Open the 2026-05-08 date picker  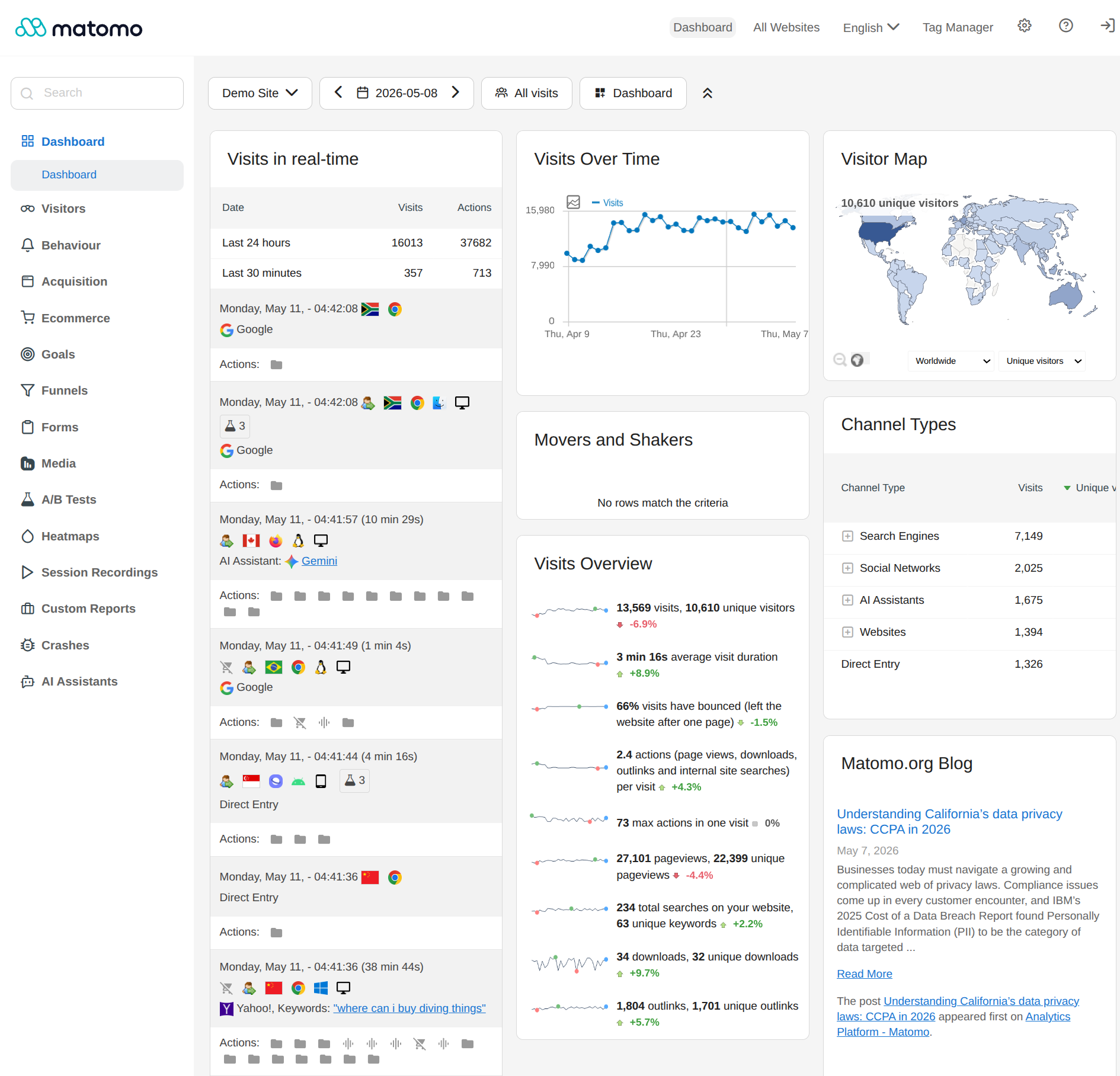[397, 93]
